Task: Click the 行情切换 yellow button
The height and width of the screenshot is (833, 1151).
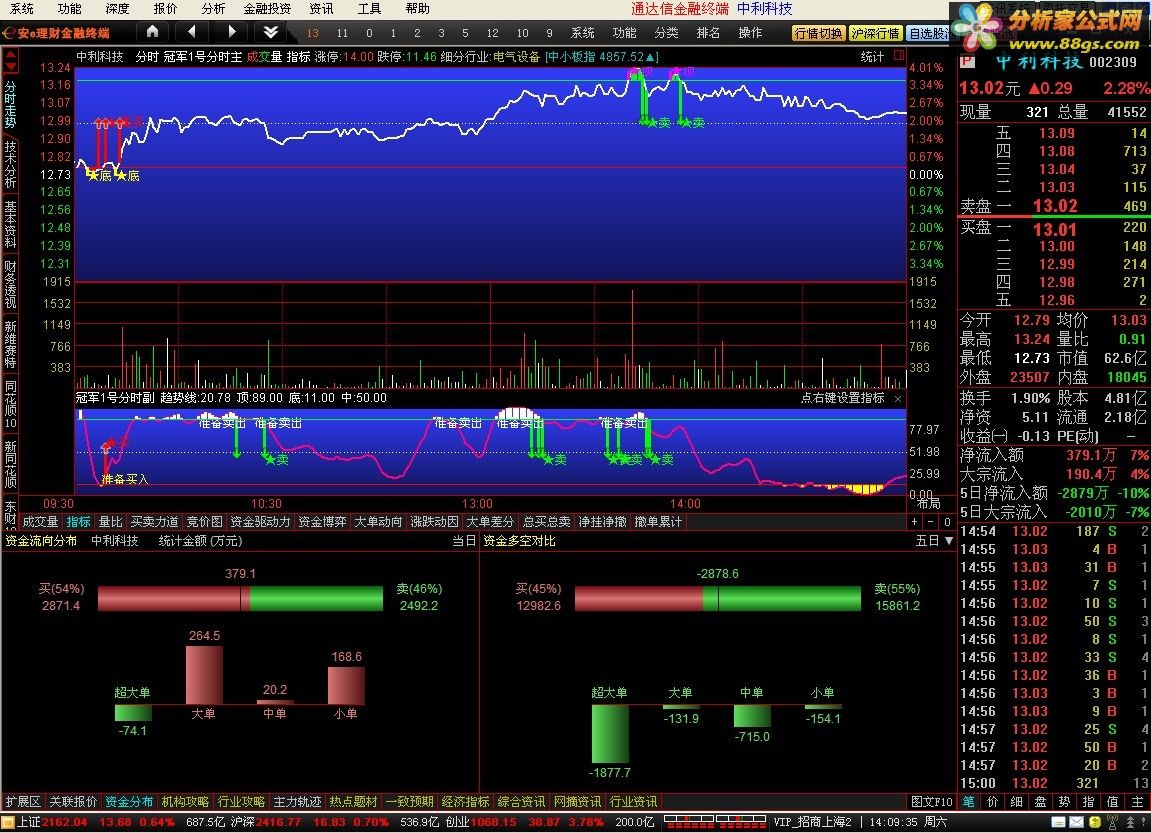Action: (x=818, y=34)
